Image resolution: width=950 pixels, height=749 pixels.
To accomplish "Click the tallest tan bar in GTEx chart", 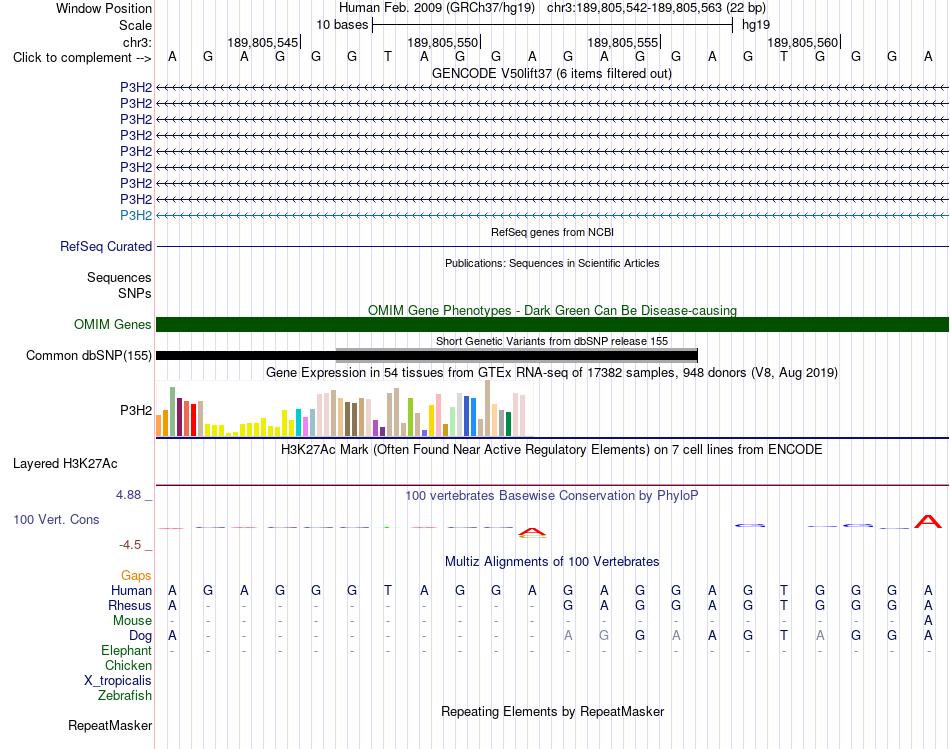I will tap(488, 408).
